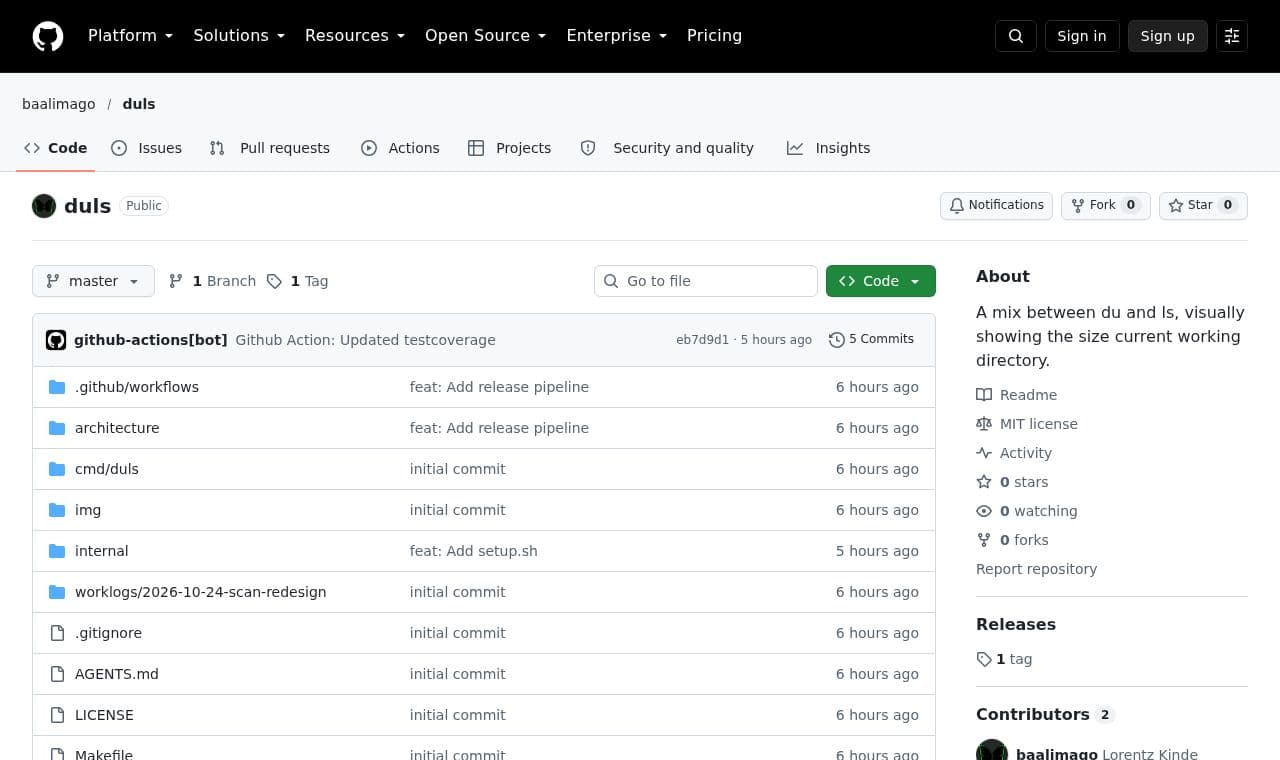The width and height of the screenshot is (1280, 760).
Task: Open commit hash eb7d9d1
Action: [x=702, y=340]
